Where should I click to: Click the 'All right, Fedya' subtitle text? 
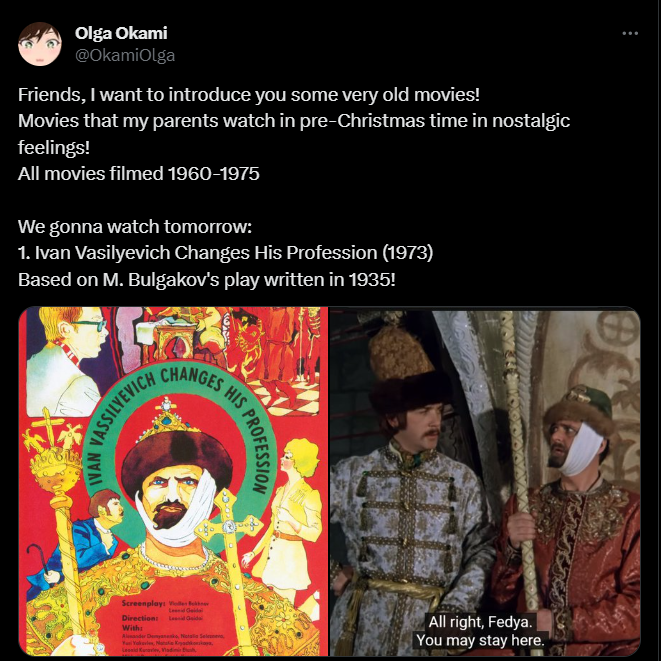click(480, 631)
